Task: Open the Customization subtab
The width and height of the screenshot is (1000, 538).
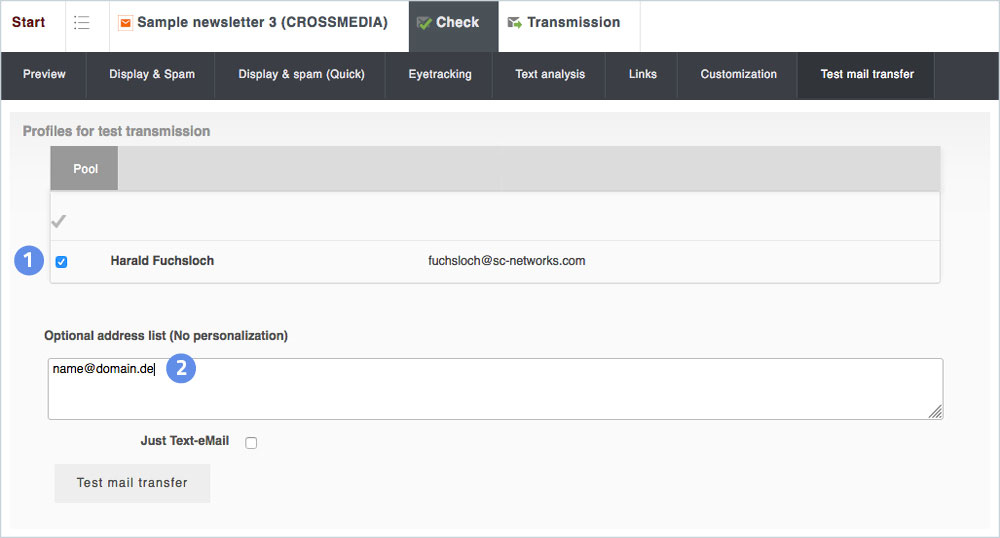Action: [x=739, y=75]
